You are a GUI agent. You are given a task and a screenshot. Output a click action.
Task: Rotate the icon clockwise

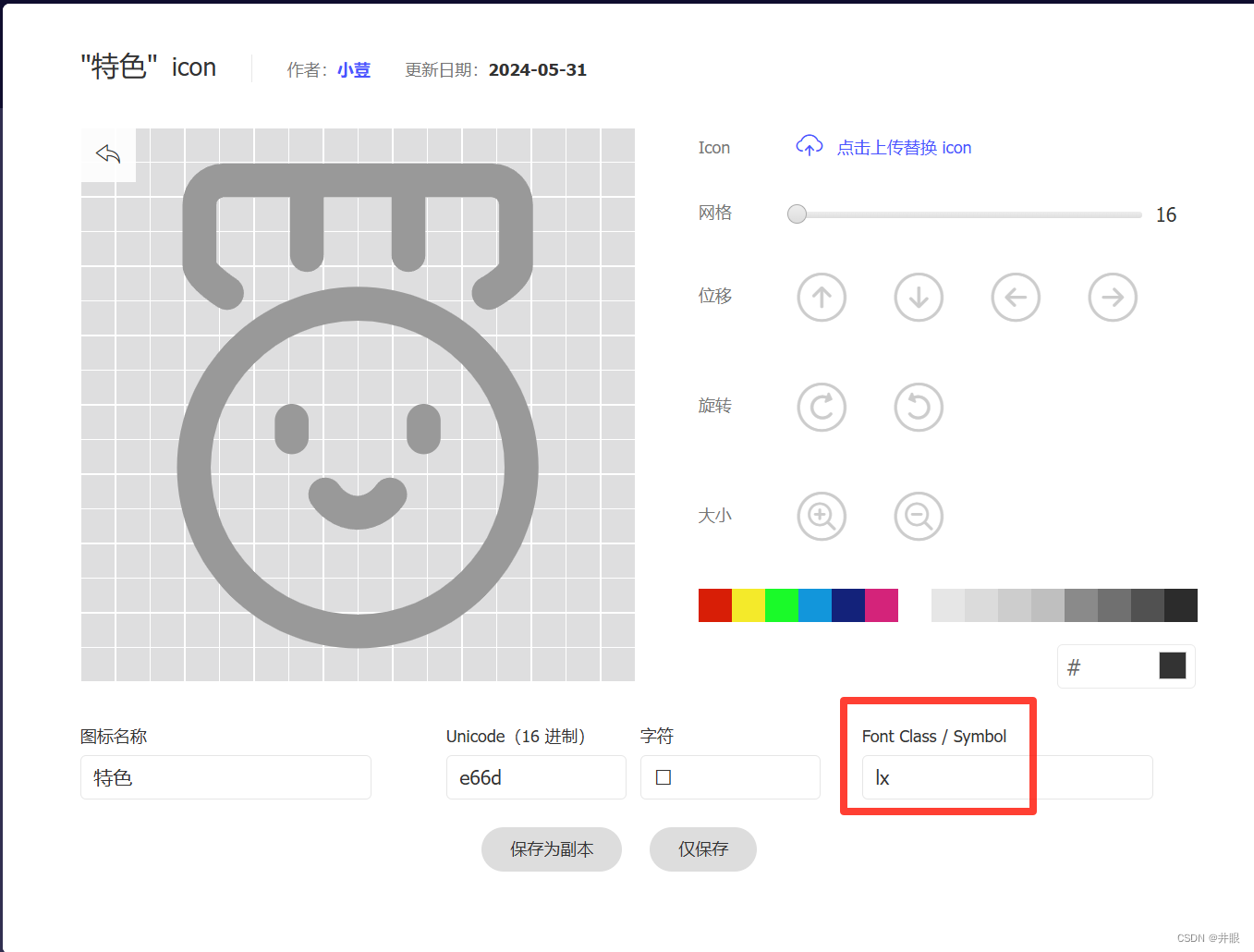pyautogui.click(x=822, y=408)
